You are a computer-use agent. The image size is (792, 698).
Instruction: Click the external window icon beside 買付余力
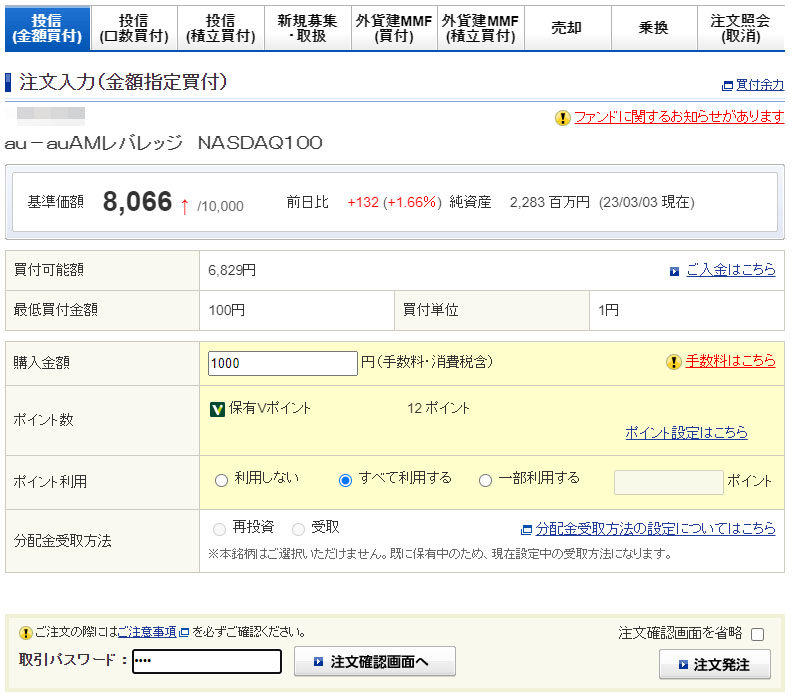pyautogui.click(x=727, y=86)
